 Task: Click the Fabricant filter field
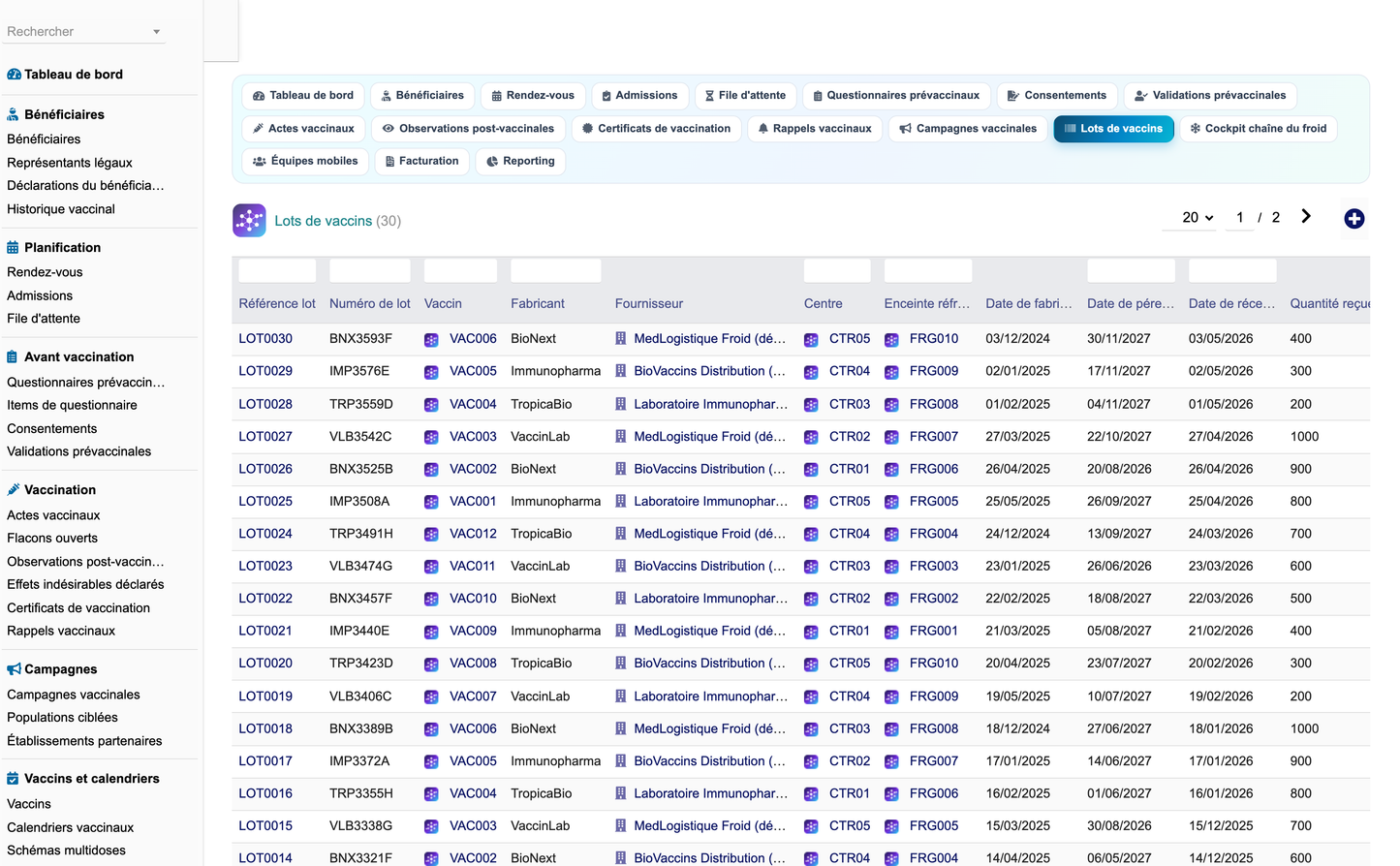[x=556, y=270]
